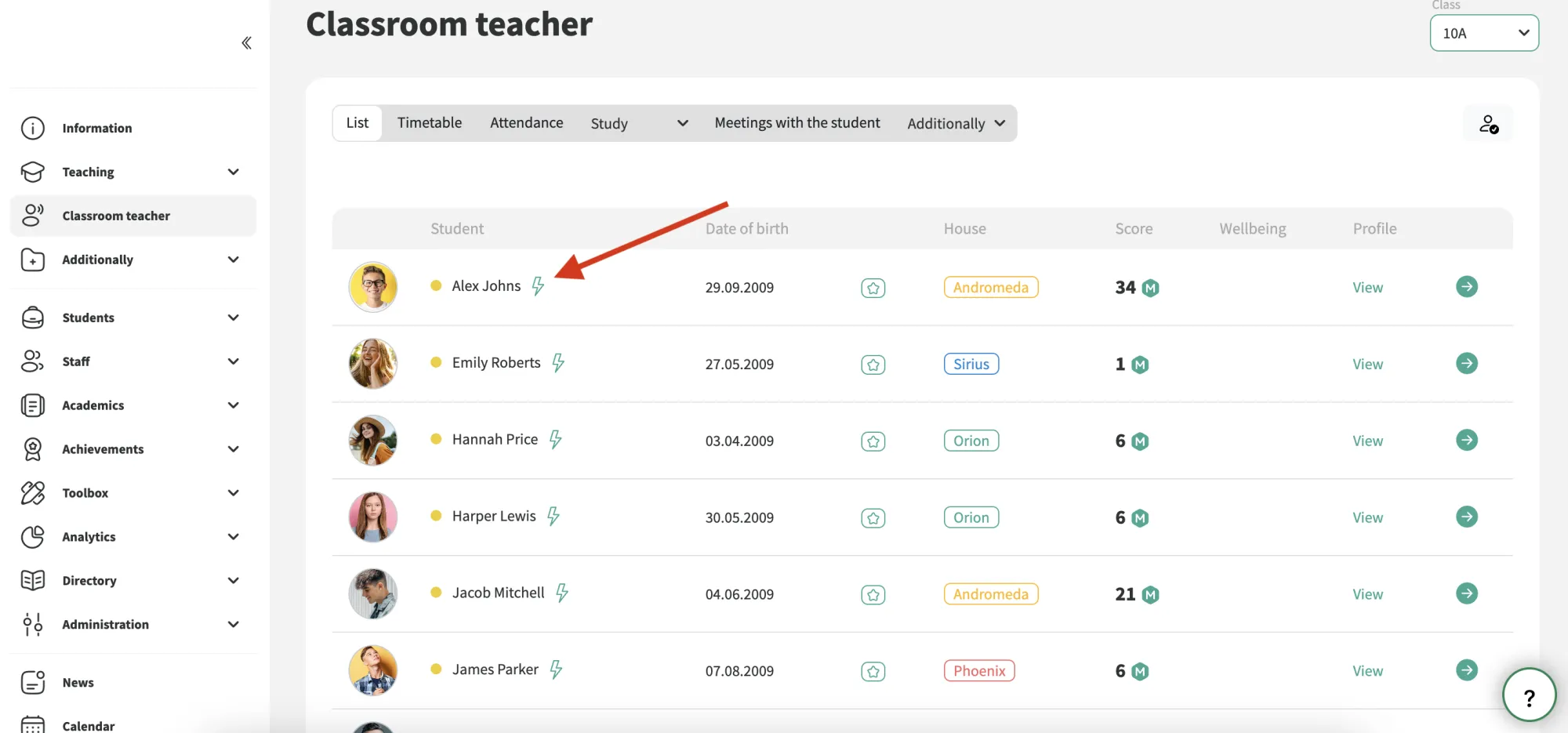The height and width of the screenshot is (733, 1568).
Task: Expand the Additionally tab dropdown
Action: tap(956, 123)
